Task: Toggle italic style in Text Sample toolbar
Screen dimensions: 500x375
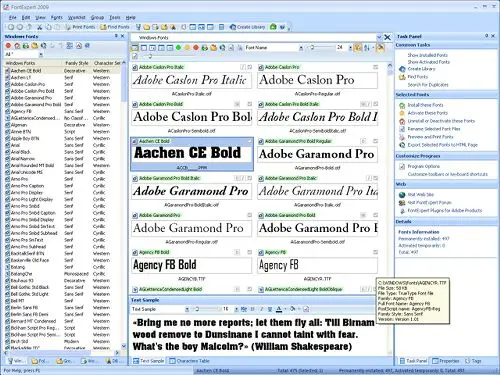Action: 261,309
